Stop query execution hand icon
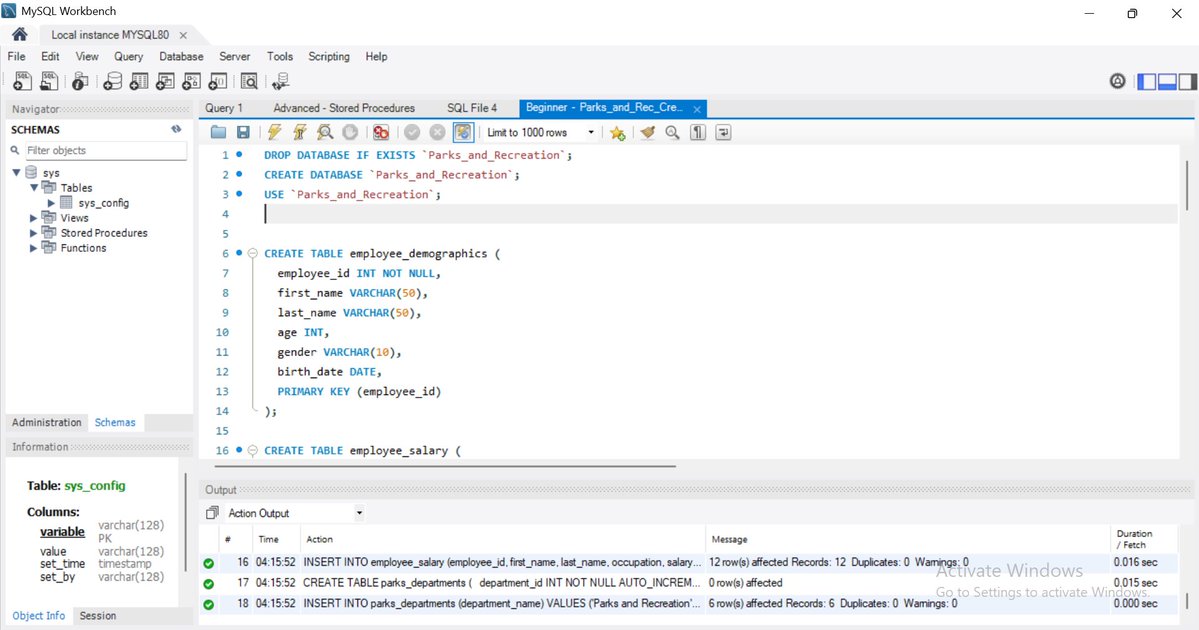This screenshot has height=630, width=1199. point(350,132)
